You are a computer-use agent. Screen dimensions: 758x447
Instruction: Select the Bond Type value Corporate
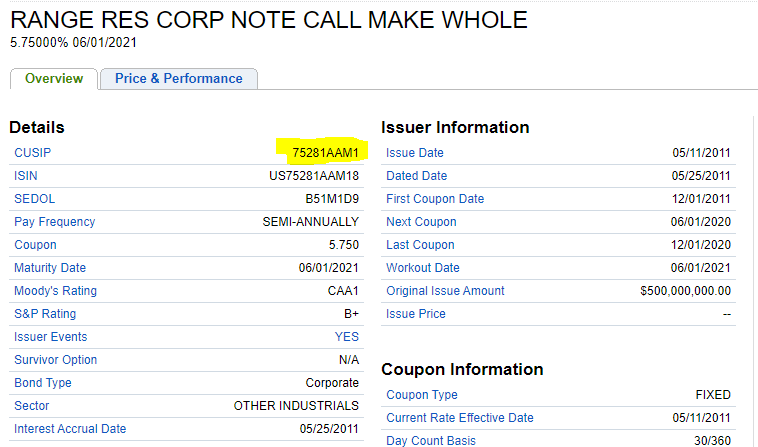(x=332, y=383)
